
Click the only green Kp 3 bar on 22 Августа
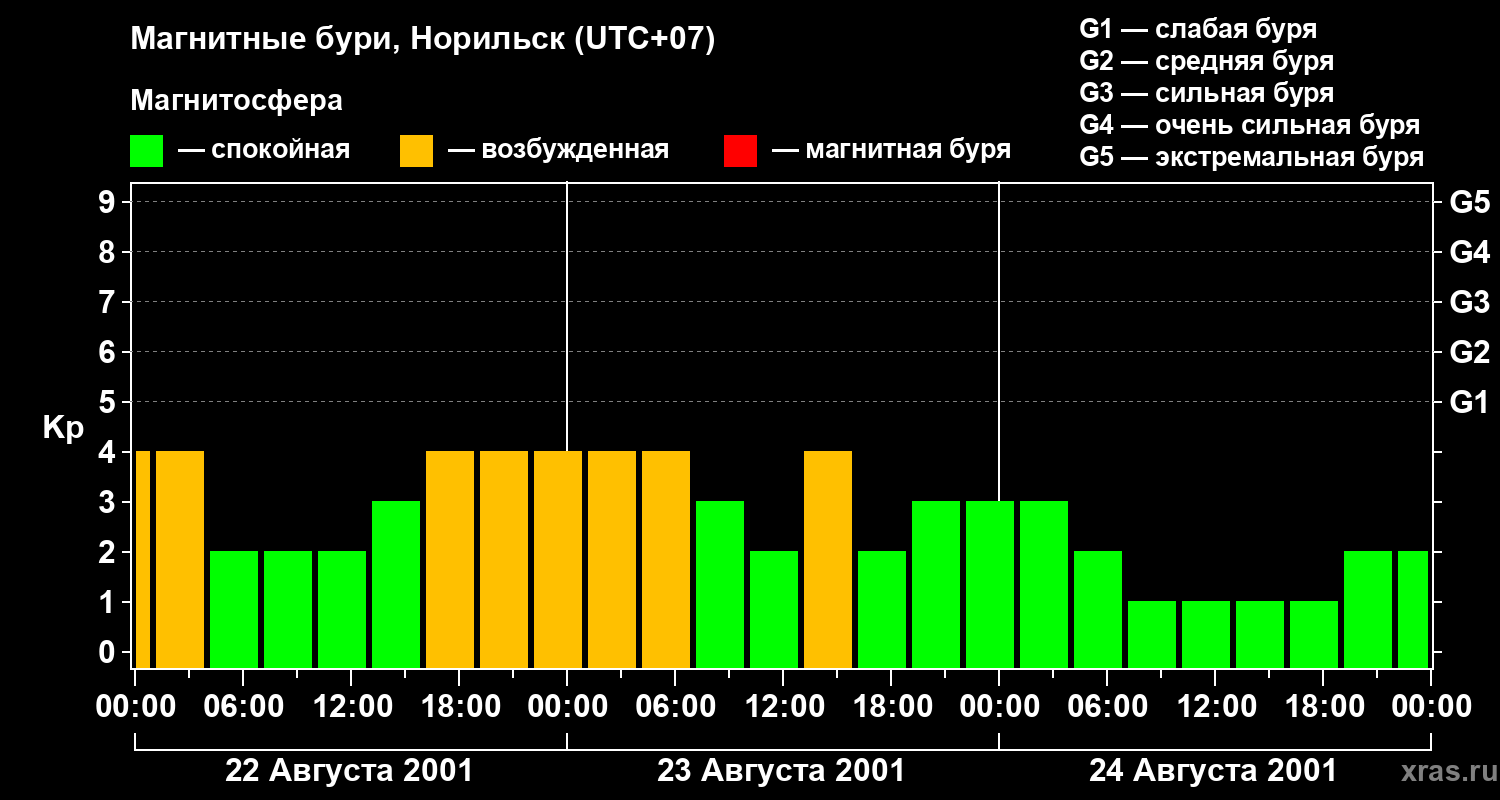coord(396,584)
